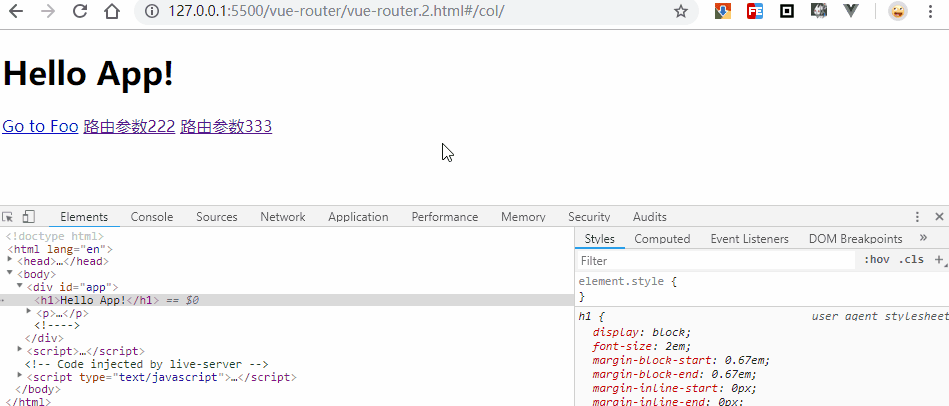Select the Event Listeners sidebar tab
The width and height of the screenshot is (949, 406).
(749, 238)
